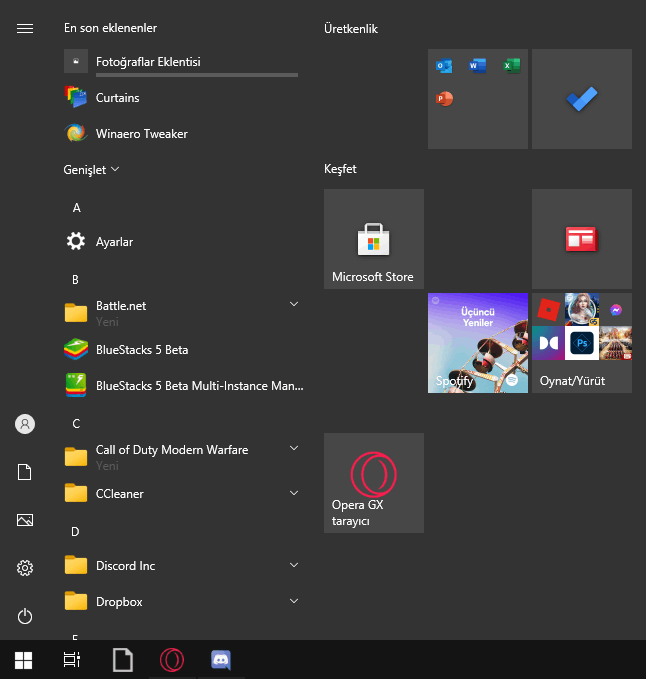This screenshot has height=679, width=646.
Task: Expand the Discord Inc folder chevron
Action: click(294, 565)
